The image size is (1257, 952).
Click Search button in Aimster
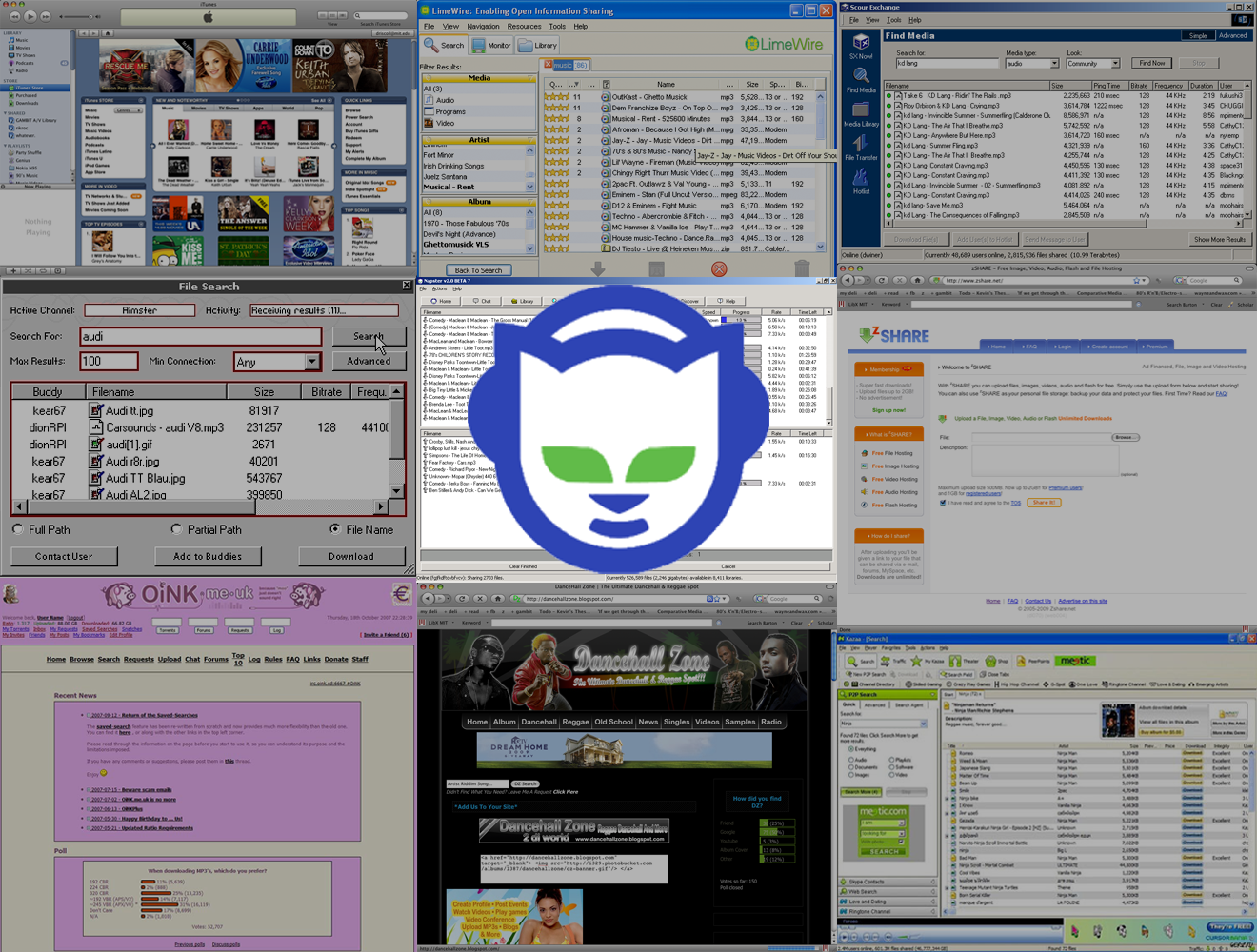369,337
